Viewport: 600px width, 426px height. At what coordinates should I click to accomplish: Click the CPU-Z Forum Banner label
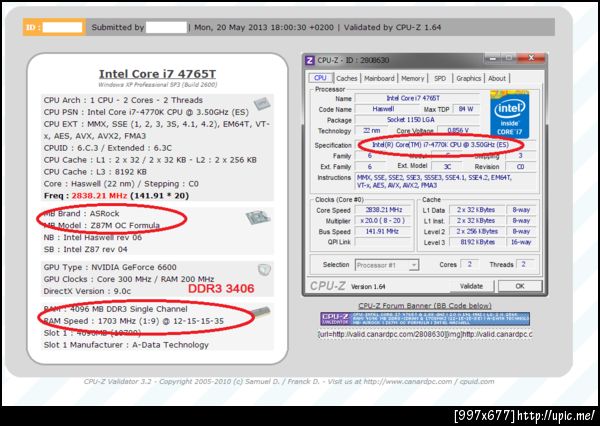tap(425, 305)
